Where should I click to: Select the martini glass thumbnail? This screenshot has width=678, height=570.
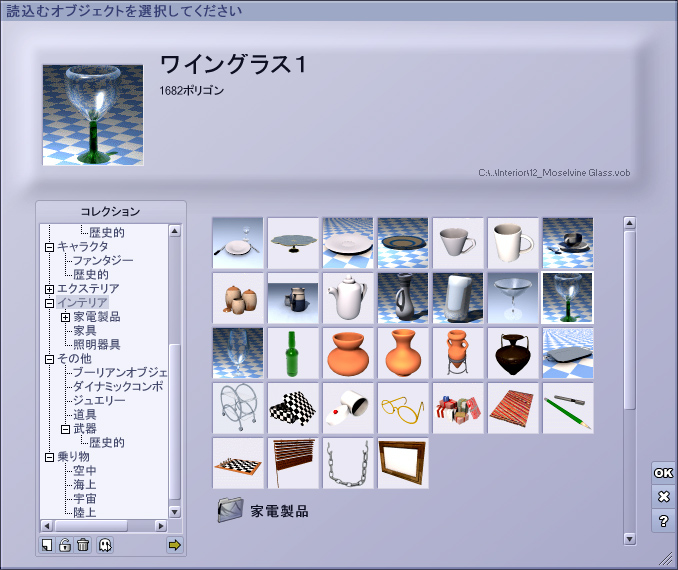(x=513, y=298)
